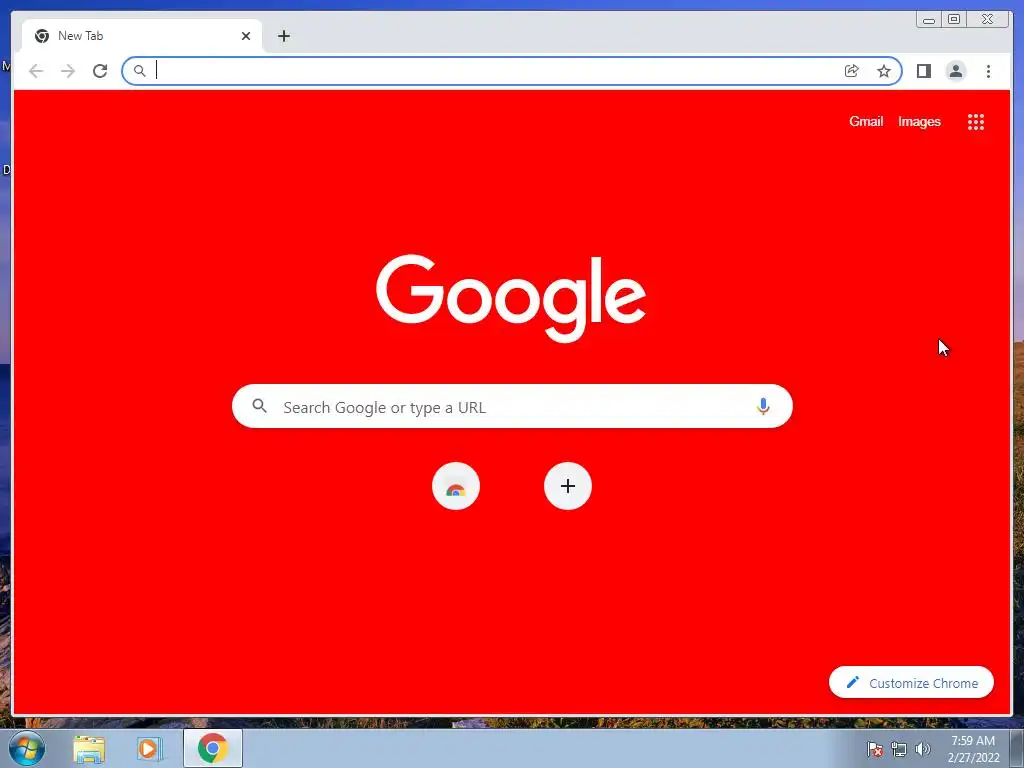
Task: Open the Gmail link
Action: point(866,121)
